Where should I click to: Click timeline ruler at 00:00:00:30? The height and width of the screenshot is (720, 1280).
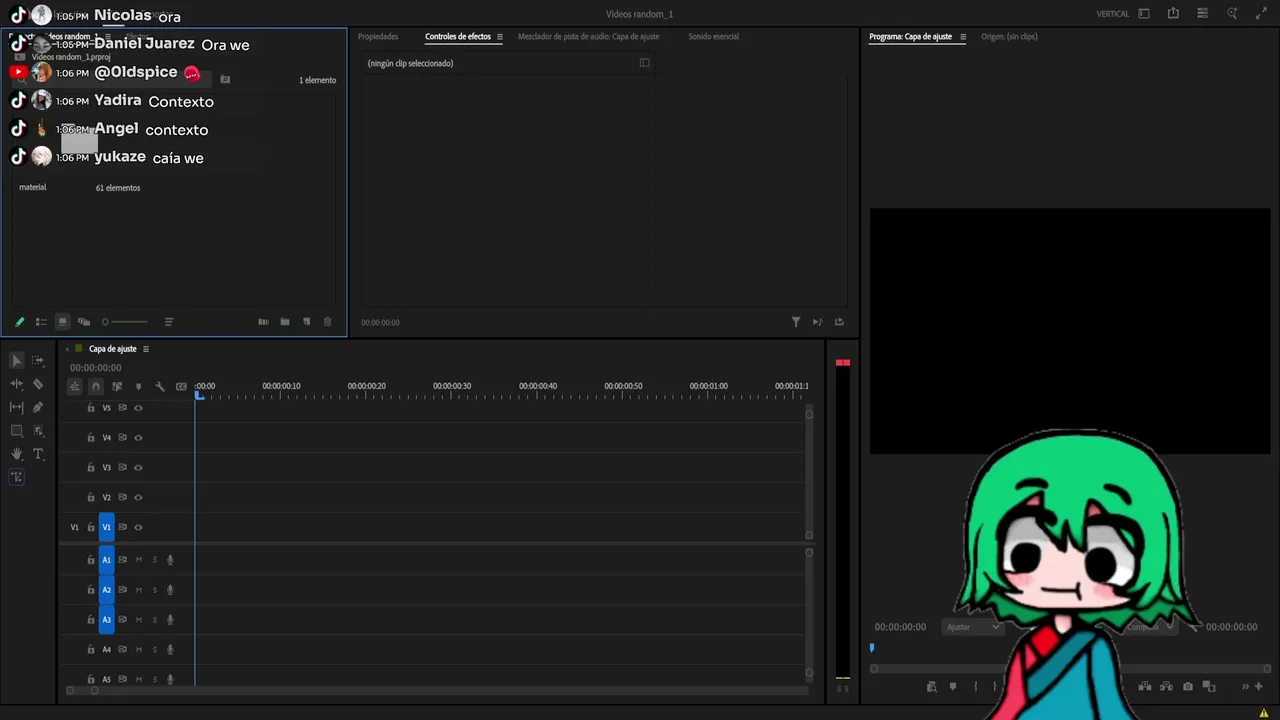pyautogui.click(x=452, y=386)
